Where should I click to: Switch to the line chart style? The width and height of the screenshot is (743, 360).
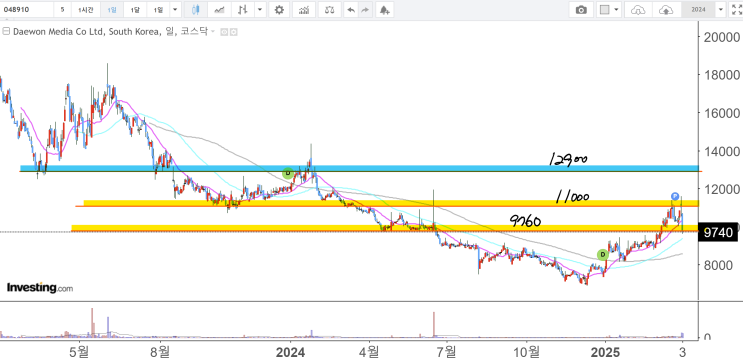[219, 9]
